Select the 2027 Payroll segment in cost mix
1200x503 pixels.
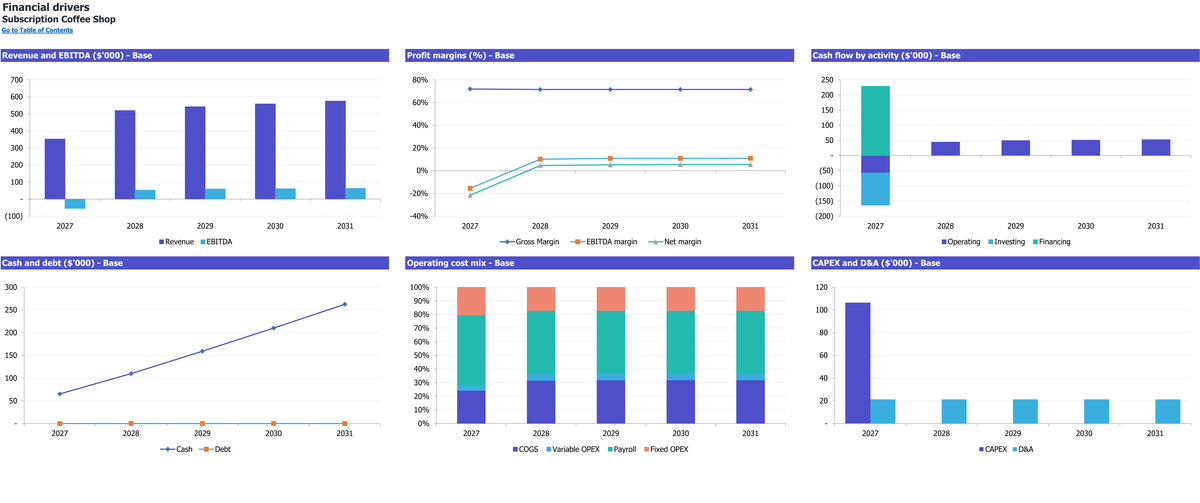pos(471,350)
